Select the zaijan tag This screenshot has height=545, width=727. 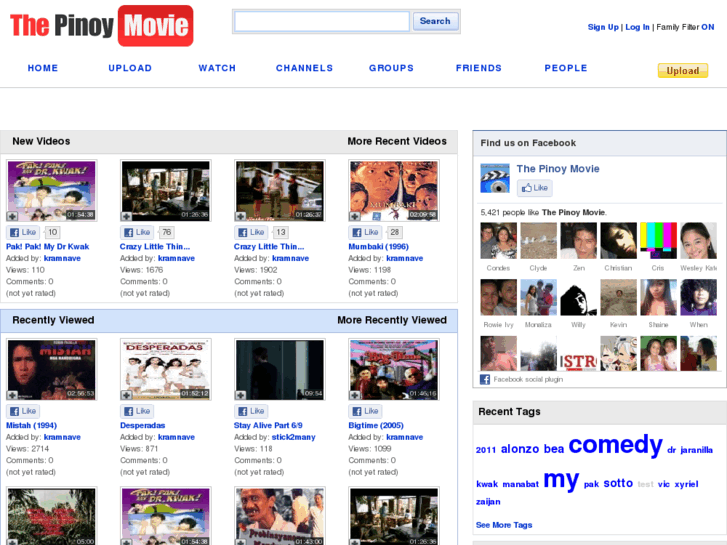click(x=488, y=501)
